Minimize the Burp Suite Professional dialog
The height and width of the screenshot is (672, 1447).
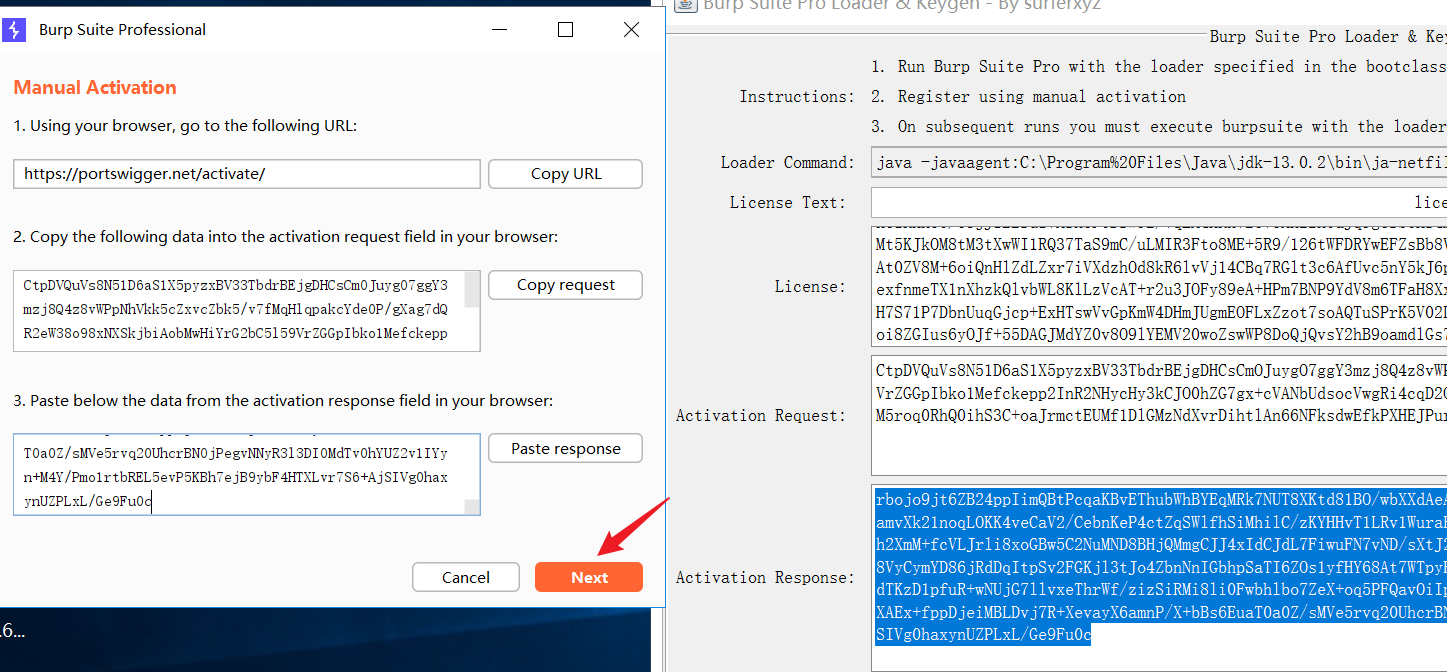tap(500, 30)
